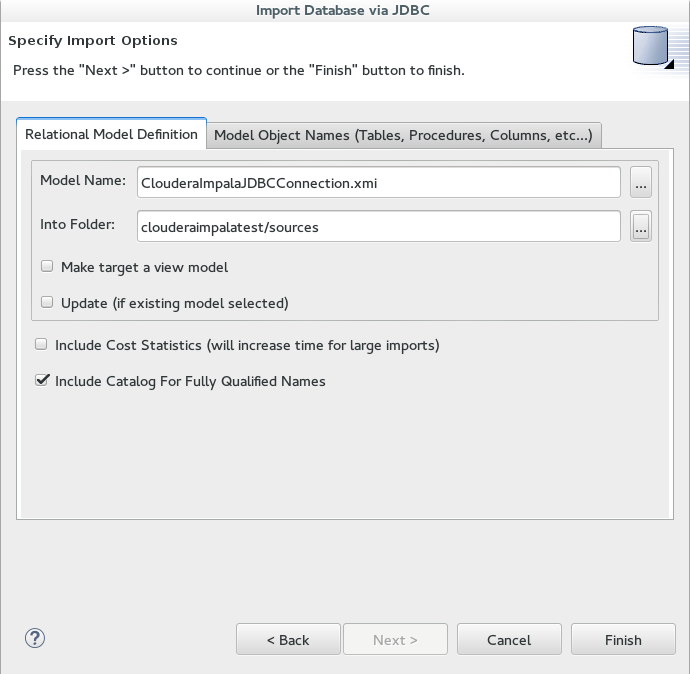Click the database cylinder wizard icon

(x=652, y=46)
